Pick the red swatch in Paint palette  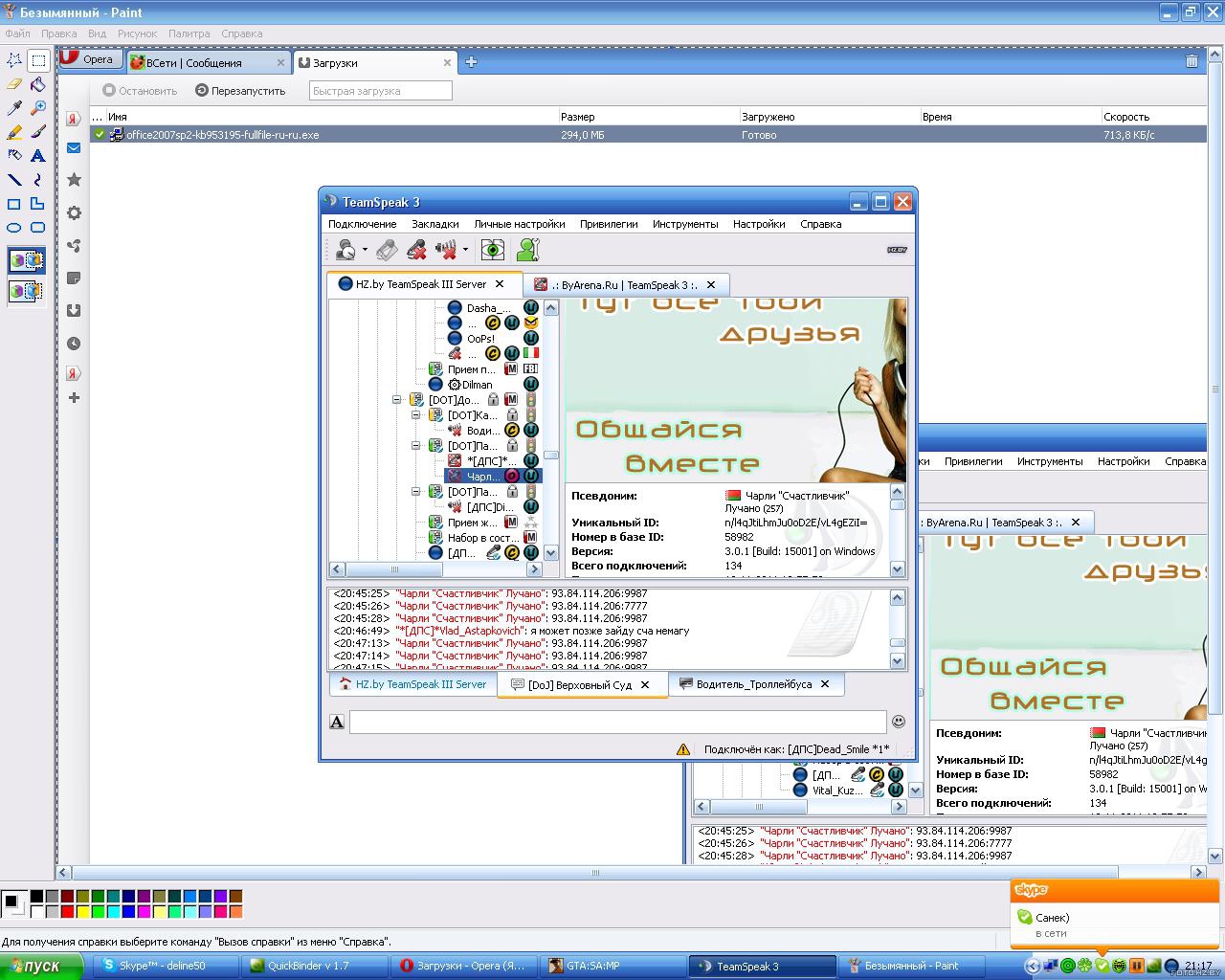click(x=67, y=911)
